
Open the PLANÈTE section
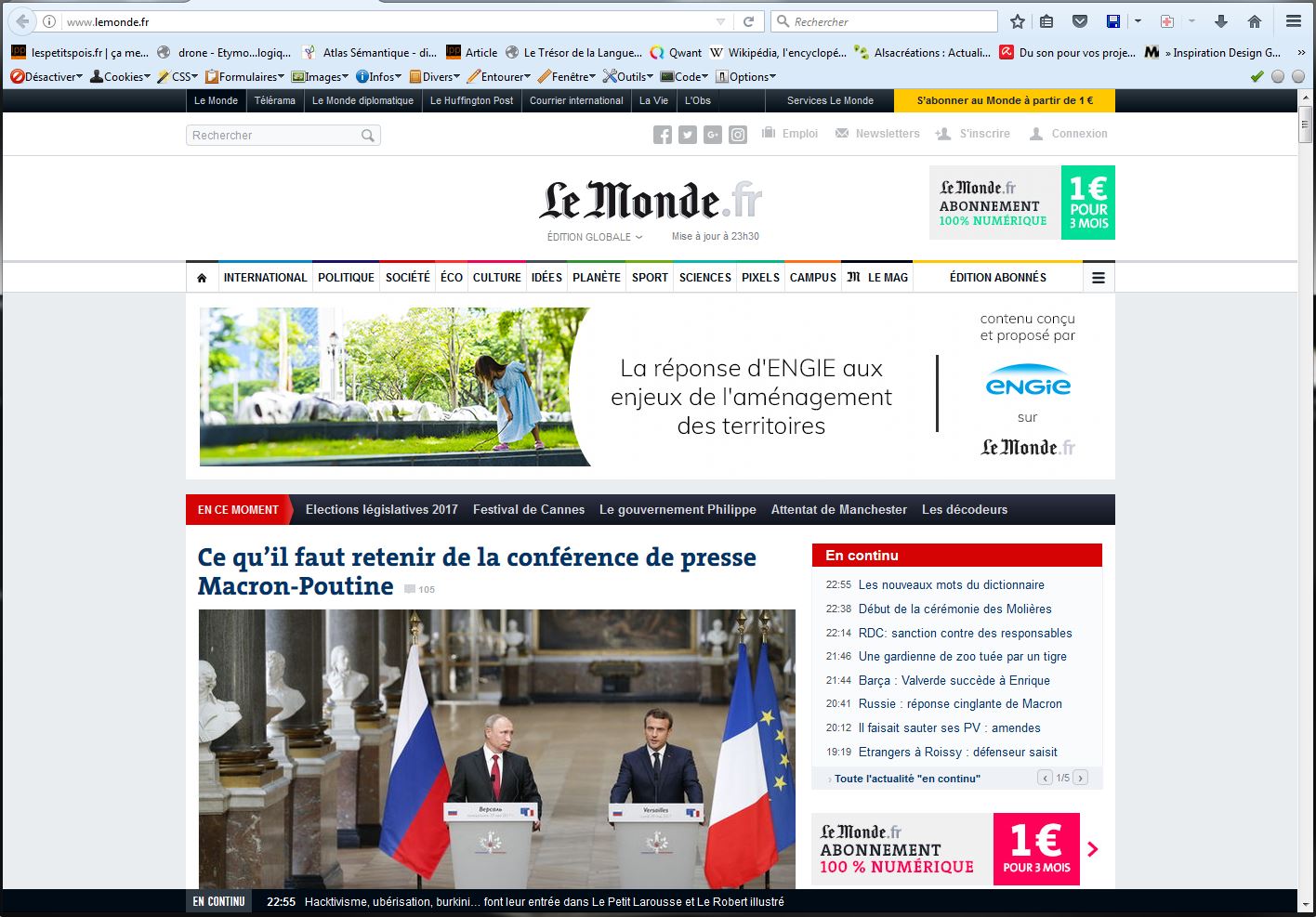[597, 278]
